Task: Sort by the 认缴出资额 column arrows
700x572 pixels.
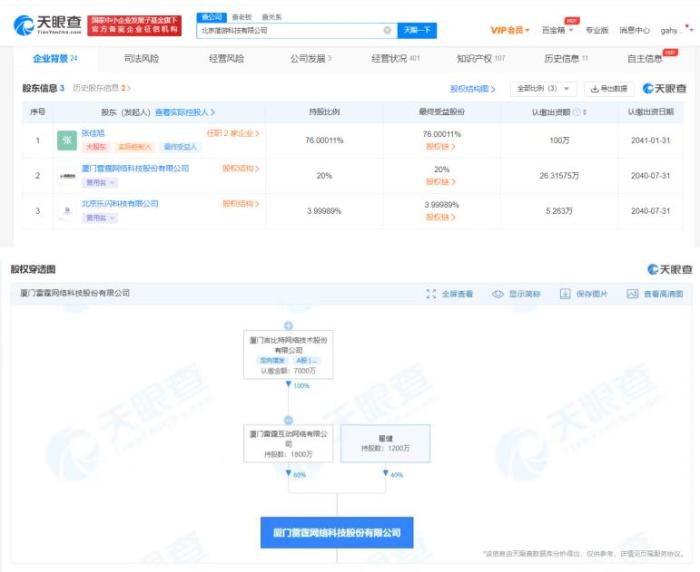Action: click(x=584, y=112)
